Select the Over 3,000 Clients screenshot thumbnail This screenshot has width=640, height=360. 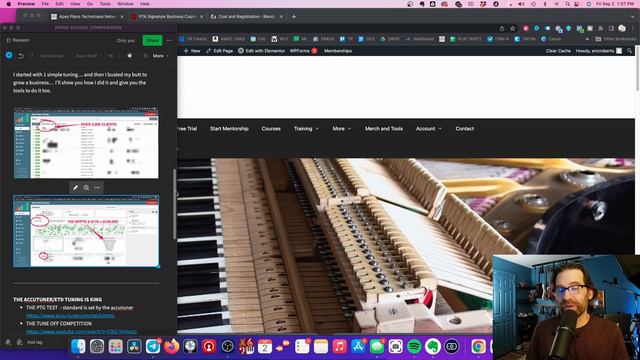coord(86,143)
